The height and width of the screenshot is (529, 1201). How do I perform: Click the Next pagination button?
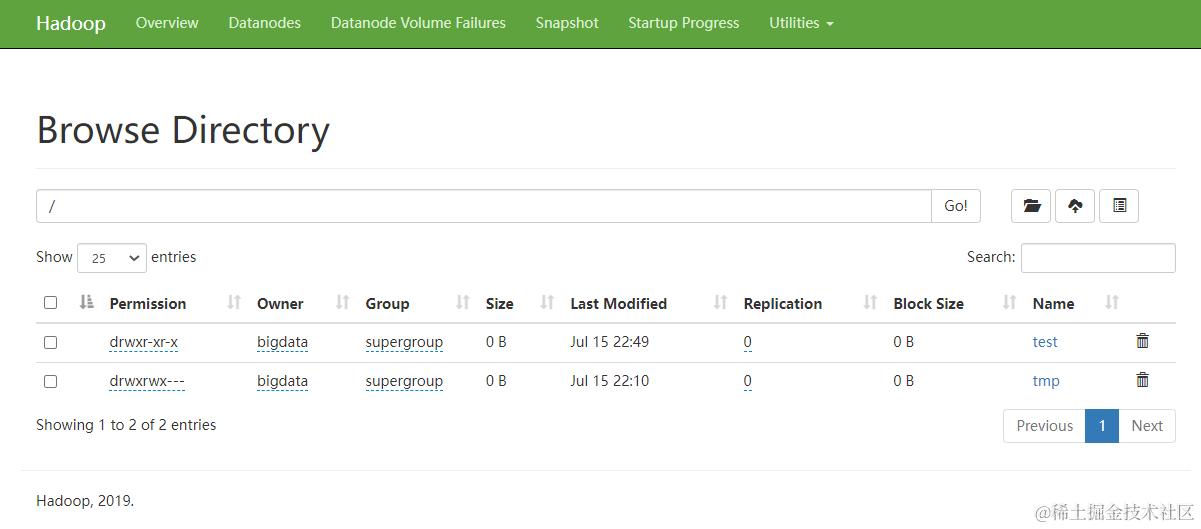tap(1147, 426)
